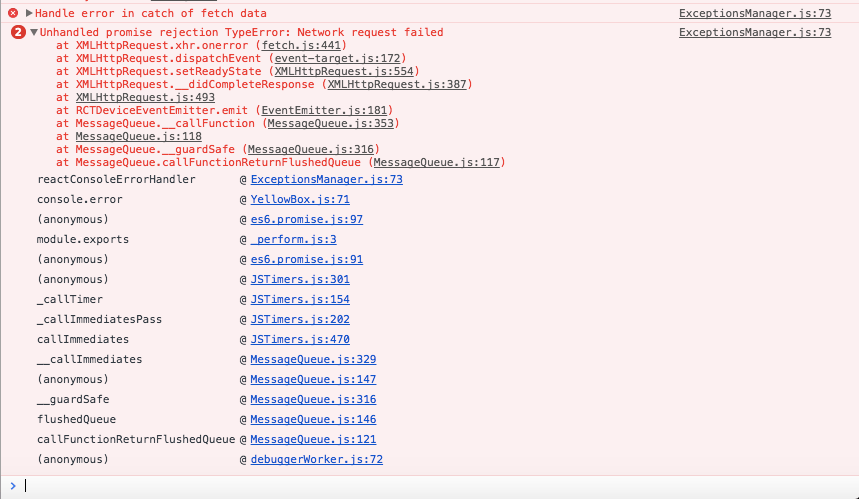Open JSTimers.js:301 link

point(300,279)
